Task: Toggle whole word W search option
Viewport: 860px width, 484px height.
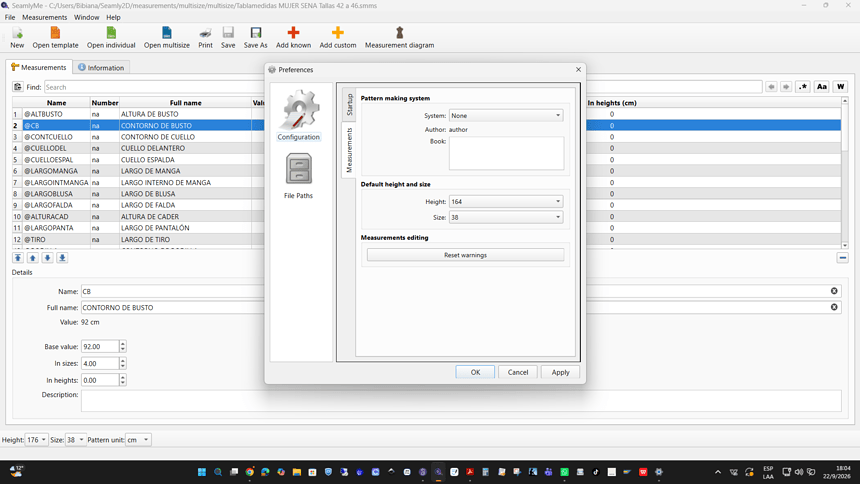Action: point(840,87)
